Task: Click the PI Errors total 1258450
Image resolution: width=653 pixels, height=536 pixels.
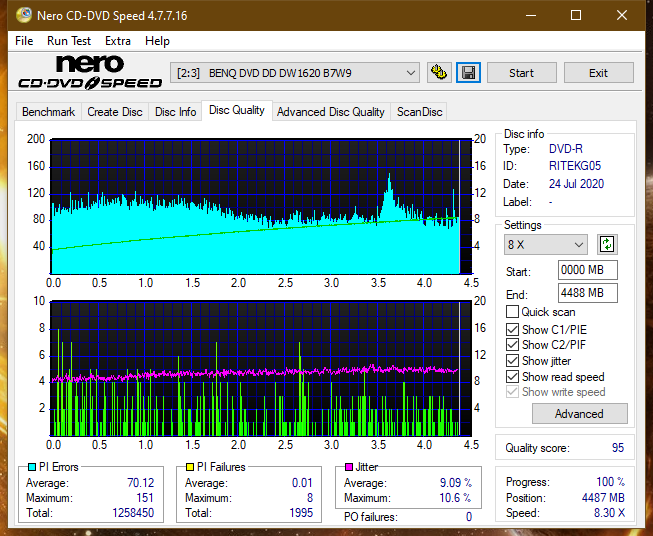Action: tap(133, 513)
